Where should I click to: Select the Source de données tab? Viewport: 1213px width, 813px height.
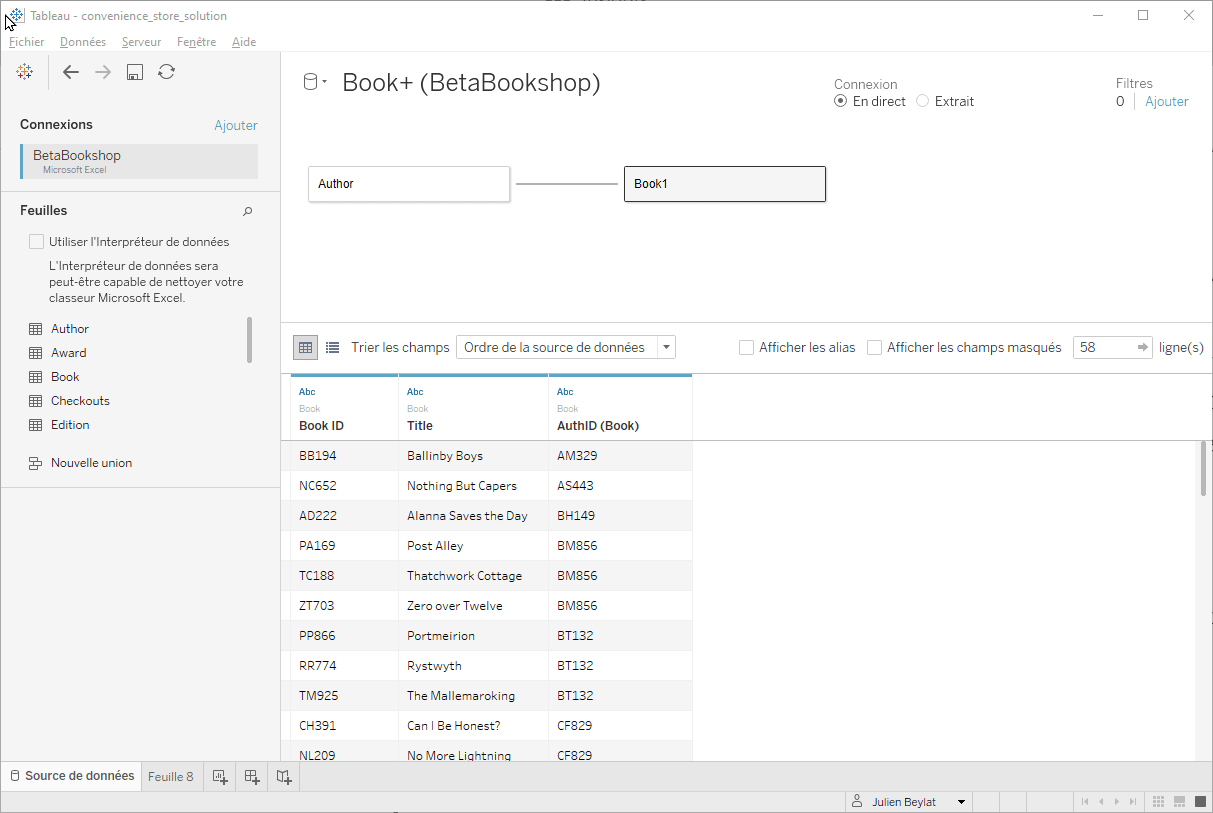72,776
